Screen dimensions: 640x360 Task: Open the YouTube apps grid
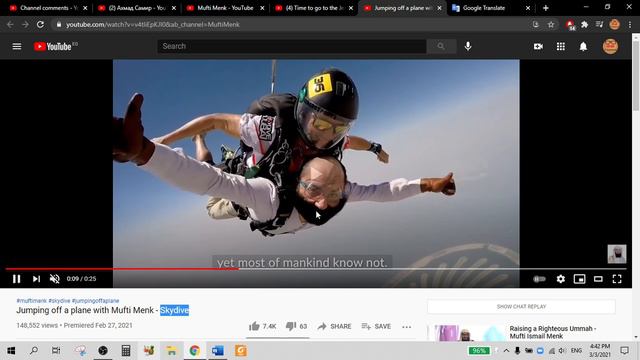click(x=561, y=47)
